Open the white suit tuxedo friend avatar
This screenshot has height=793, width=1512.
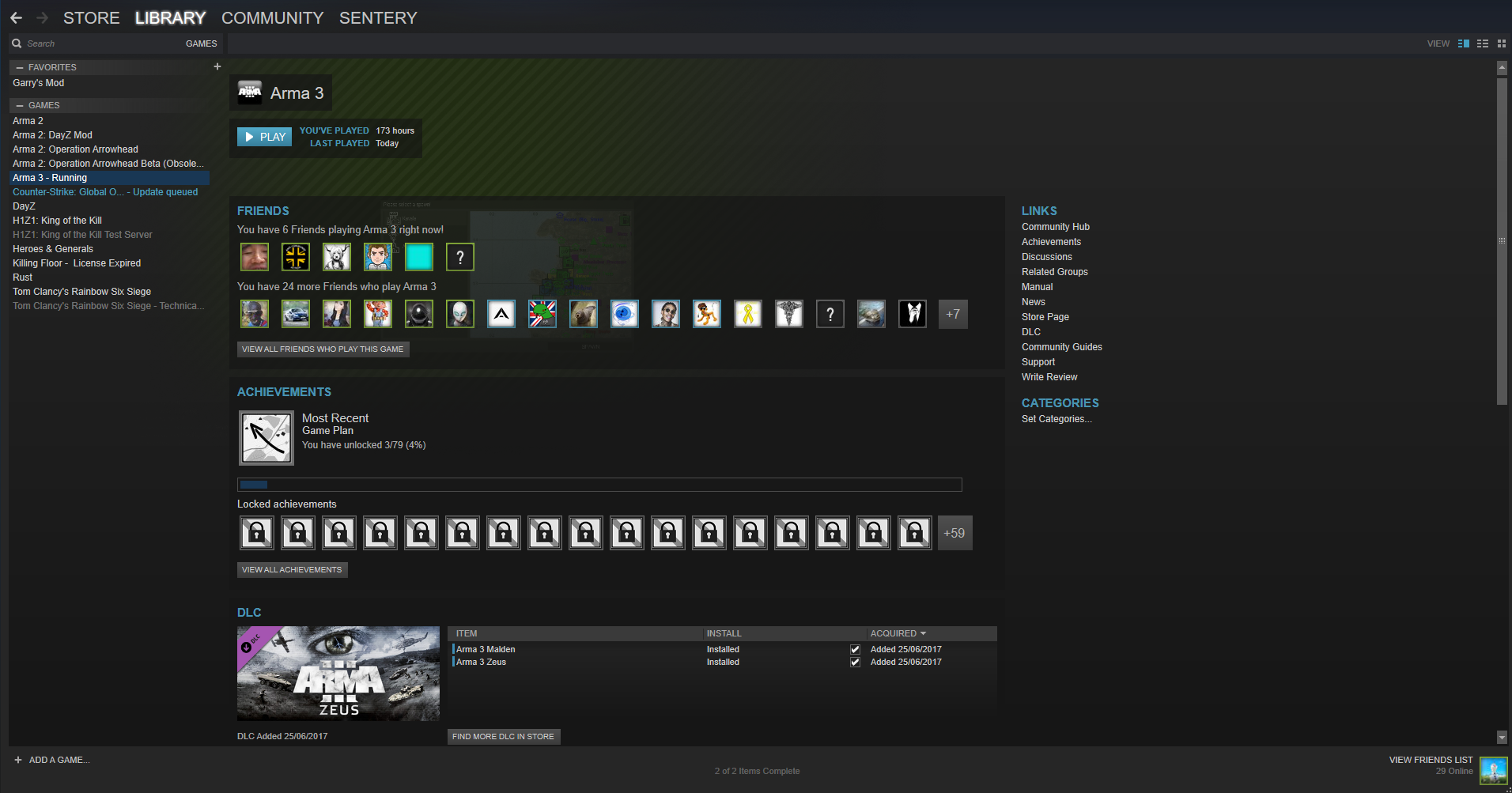[x=913, y=314]
